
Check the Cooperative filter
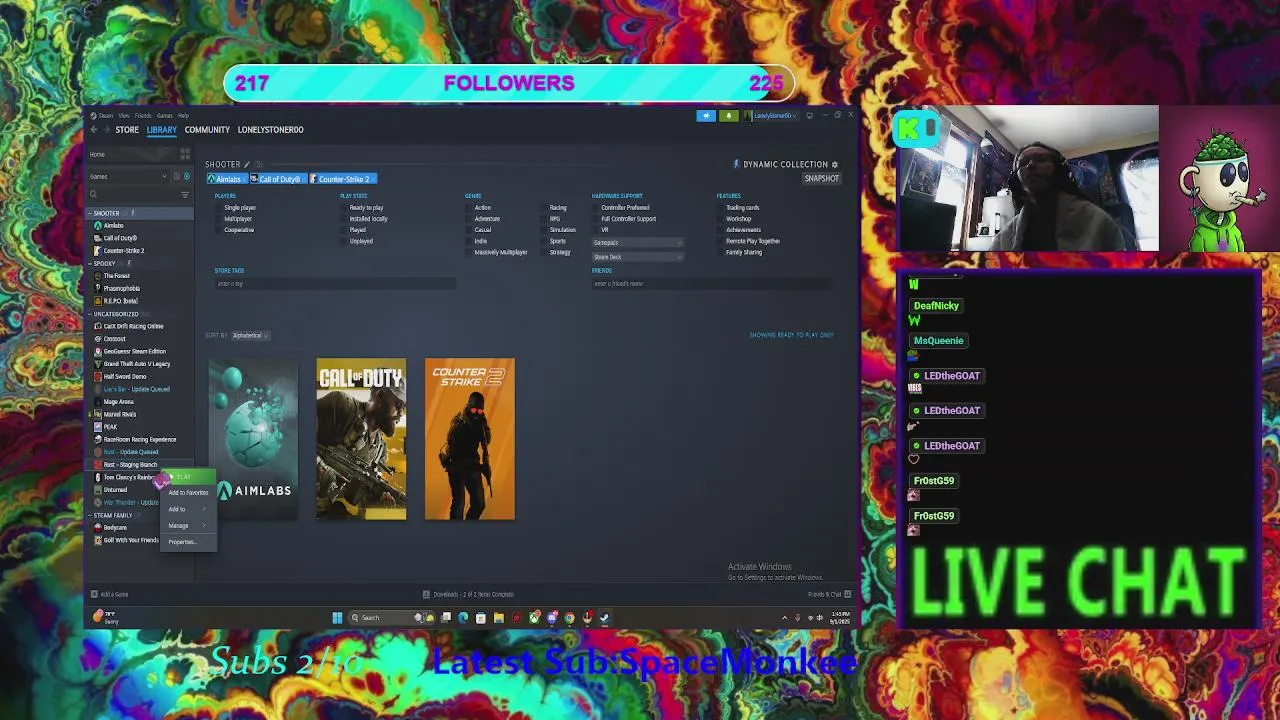coord(219,230)
